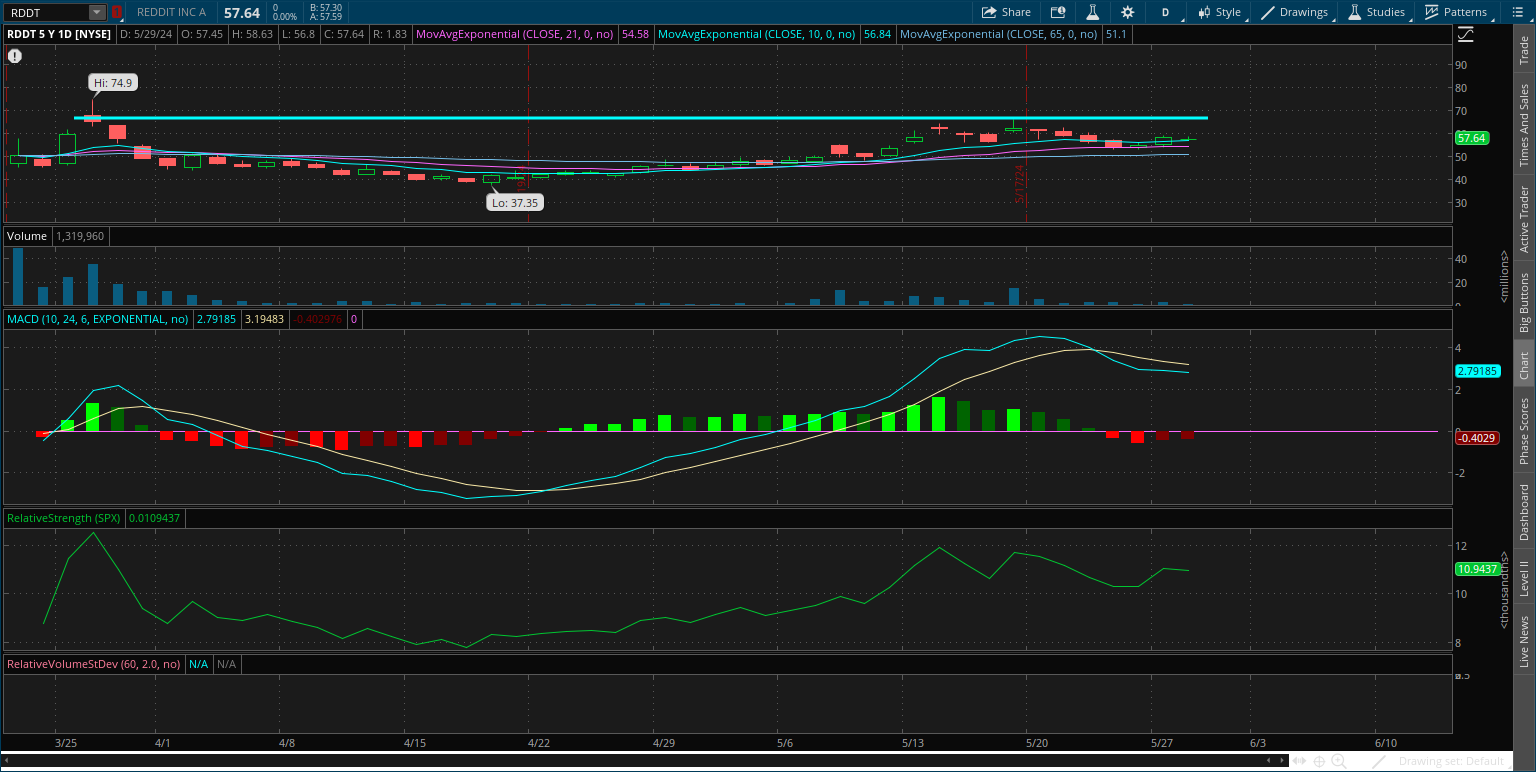Click the RelativeVolumeStDev (60, 2.0, no) label
The image size is (1536, 772).
point(94,664)
